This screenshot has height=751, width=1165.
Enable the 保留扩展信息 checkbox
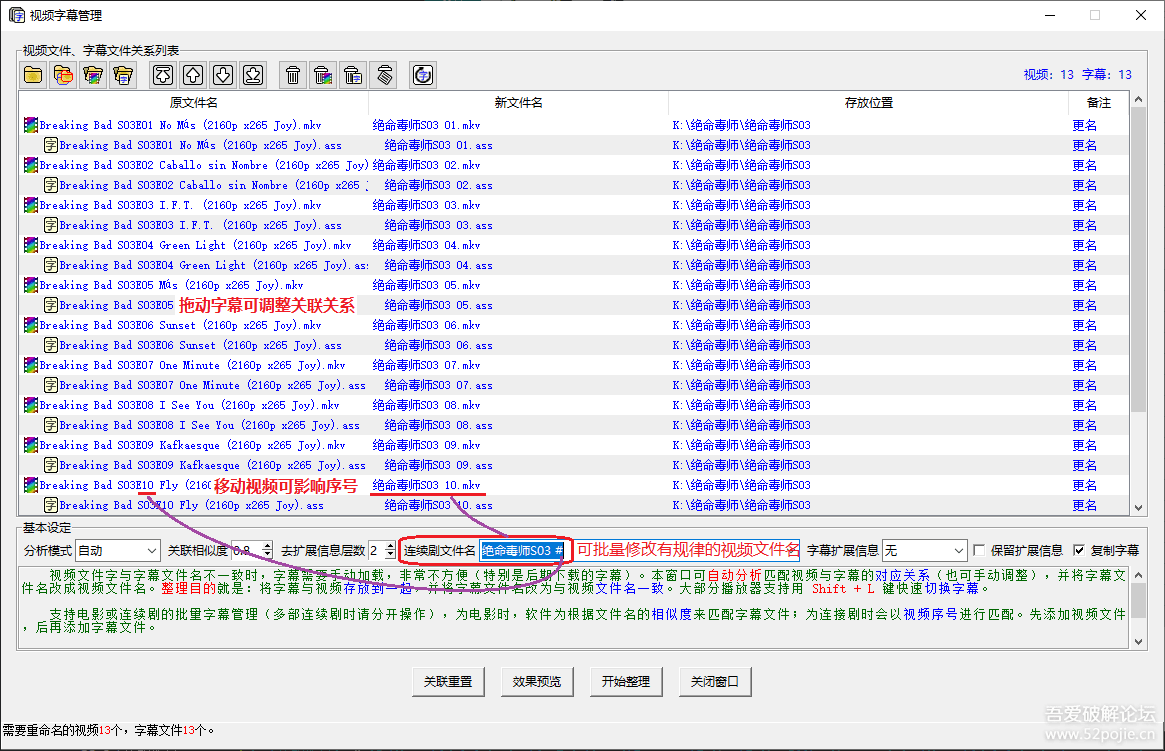click(x=980, y=550)
